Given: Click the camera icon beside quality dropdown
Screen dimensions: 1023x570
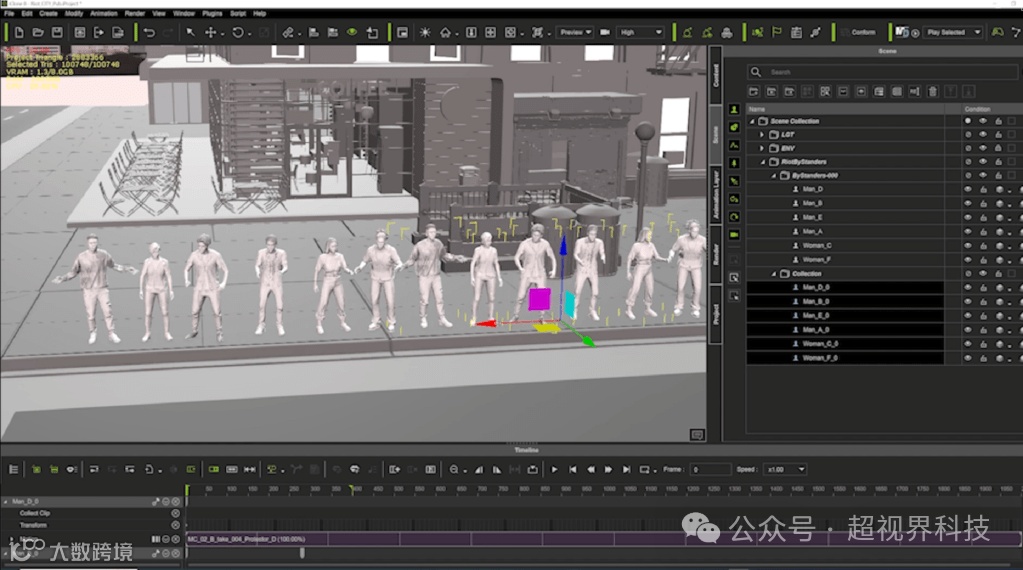Looking at the screenshot, I should [603, 33].
